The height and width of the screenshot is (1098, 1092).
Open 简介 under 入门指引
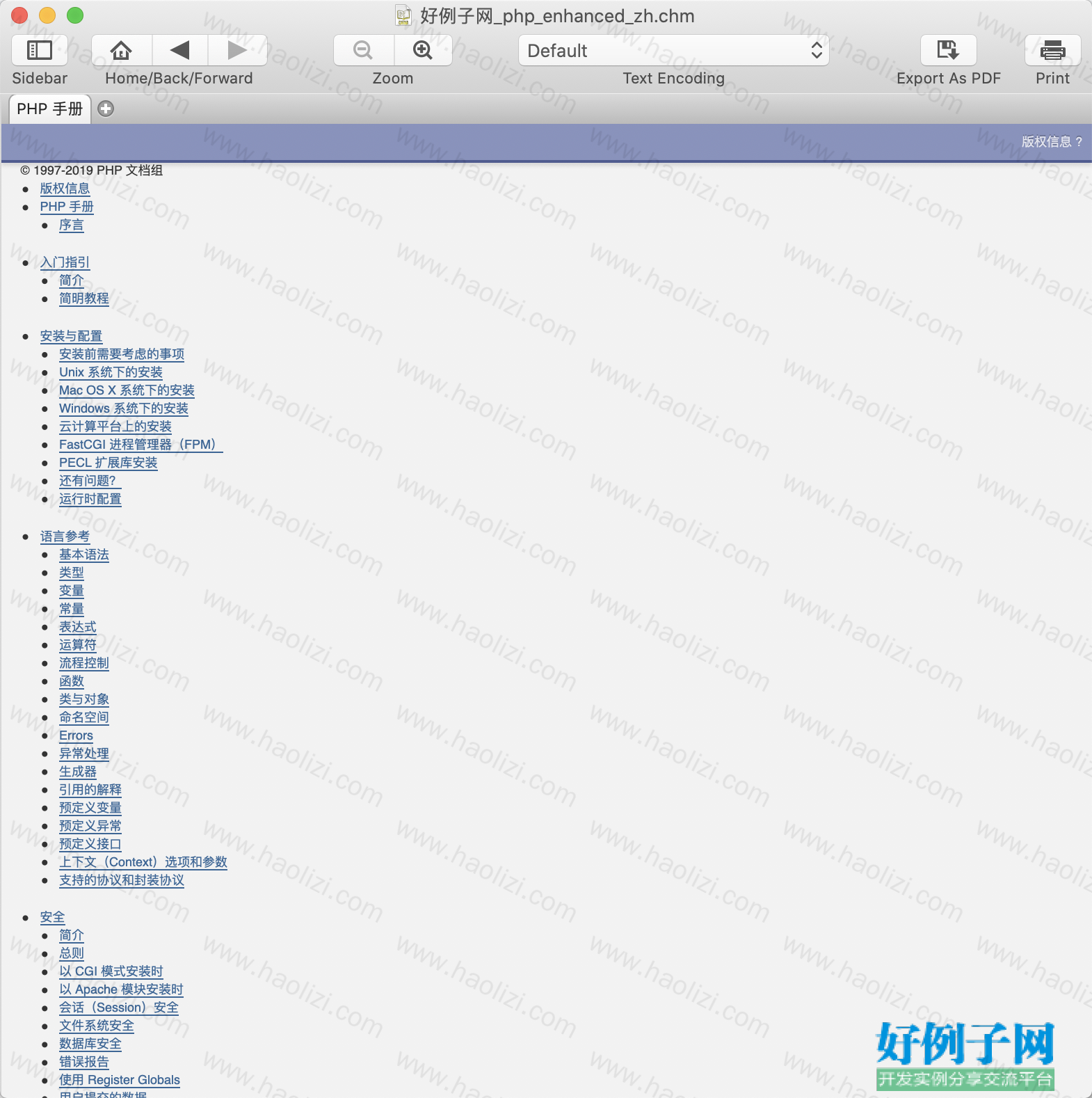click(x=71, y=280)
